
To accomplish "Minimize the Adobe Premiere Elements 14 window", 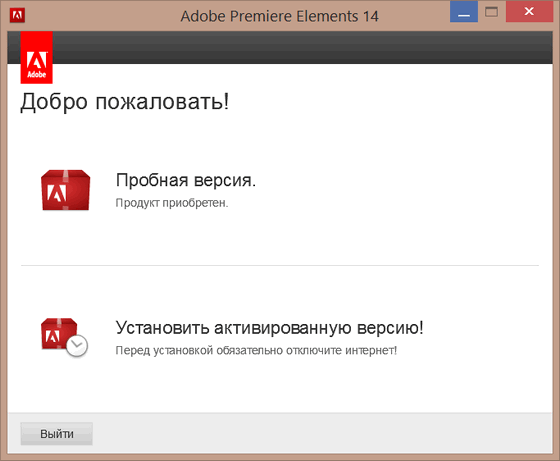I will [x=464, y=12].
